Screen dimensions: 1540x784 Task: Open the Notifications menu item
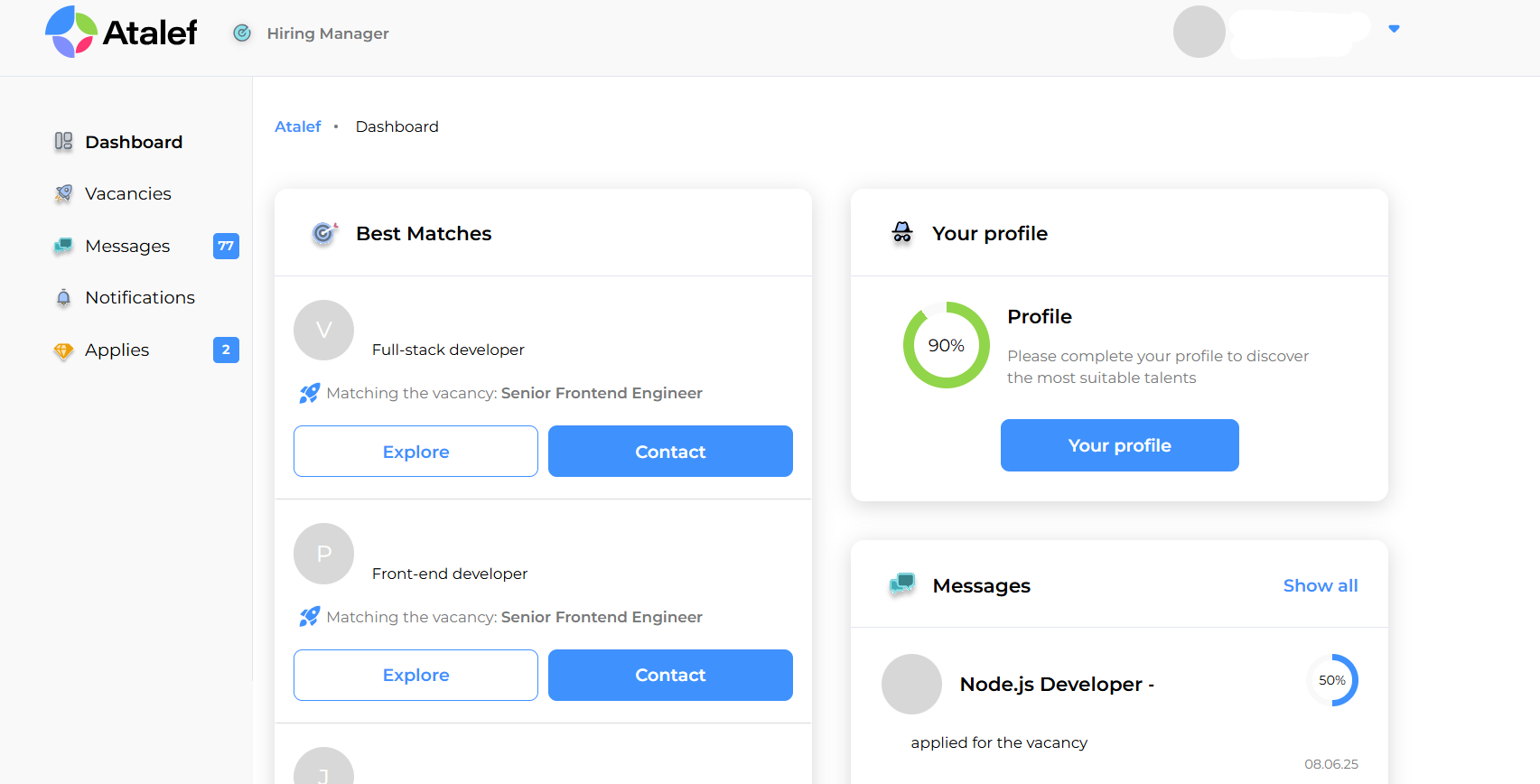click(x=140, y=298)
